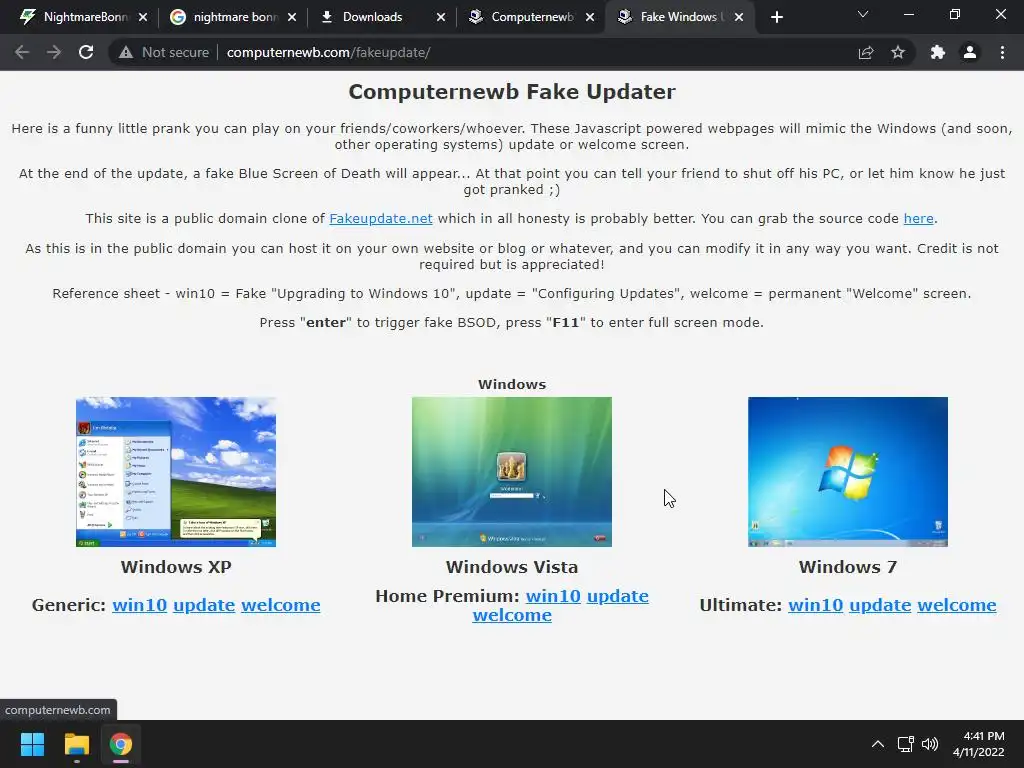Open File Explorer from the taskbar
This screenshot has width=1024, height=768.
pyautogui.click(x=76, y=744)
